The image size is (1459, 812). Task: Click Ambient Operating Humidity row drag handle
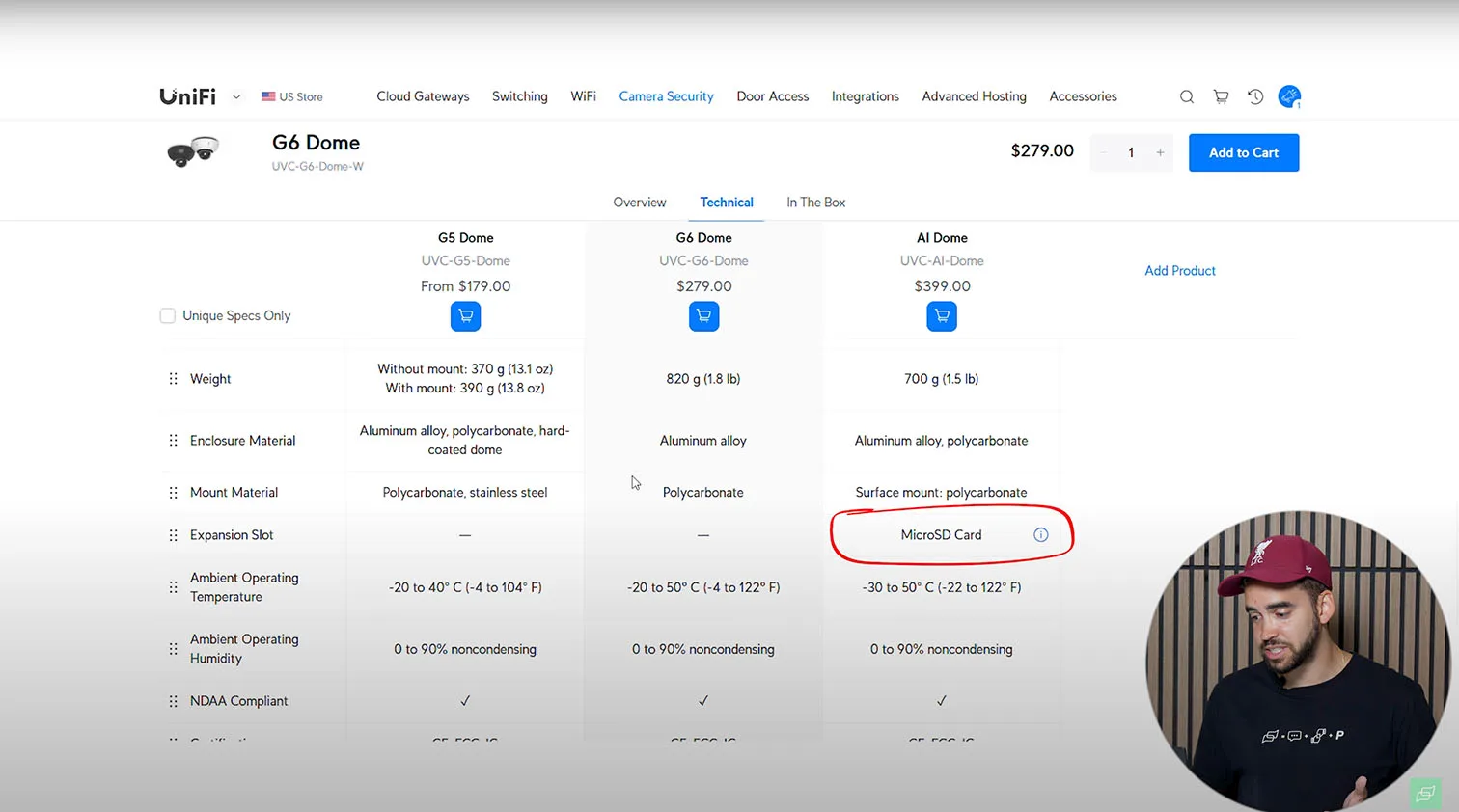[174, 649]
